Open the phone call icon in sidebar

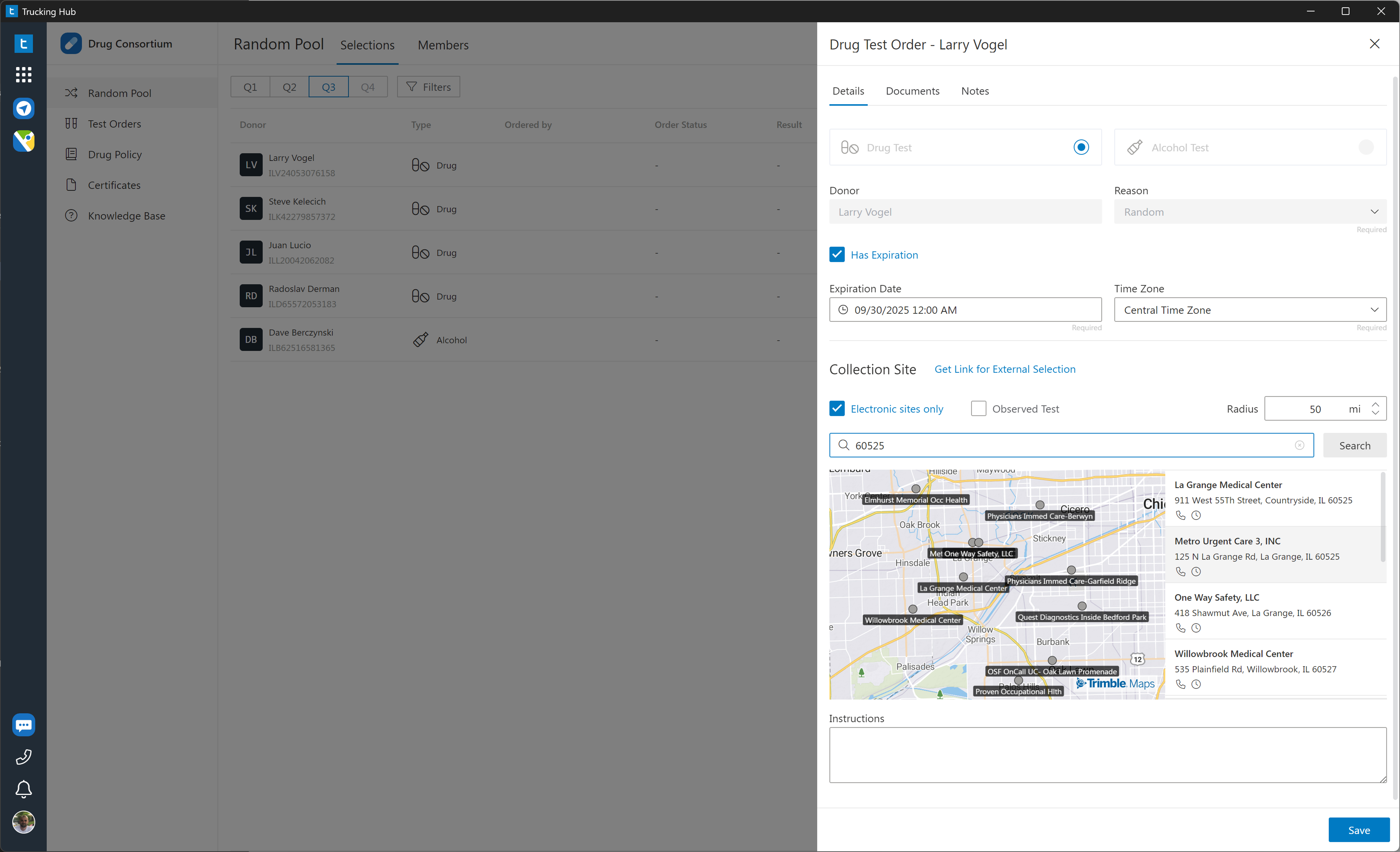[23, 757]
